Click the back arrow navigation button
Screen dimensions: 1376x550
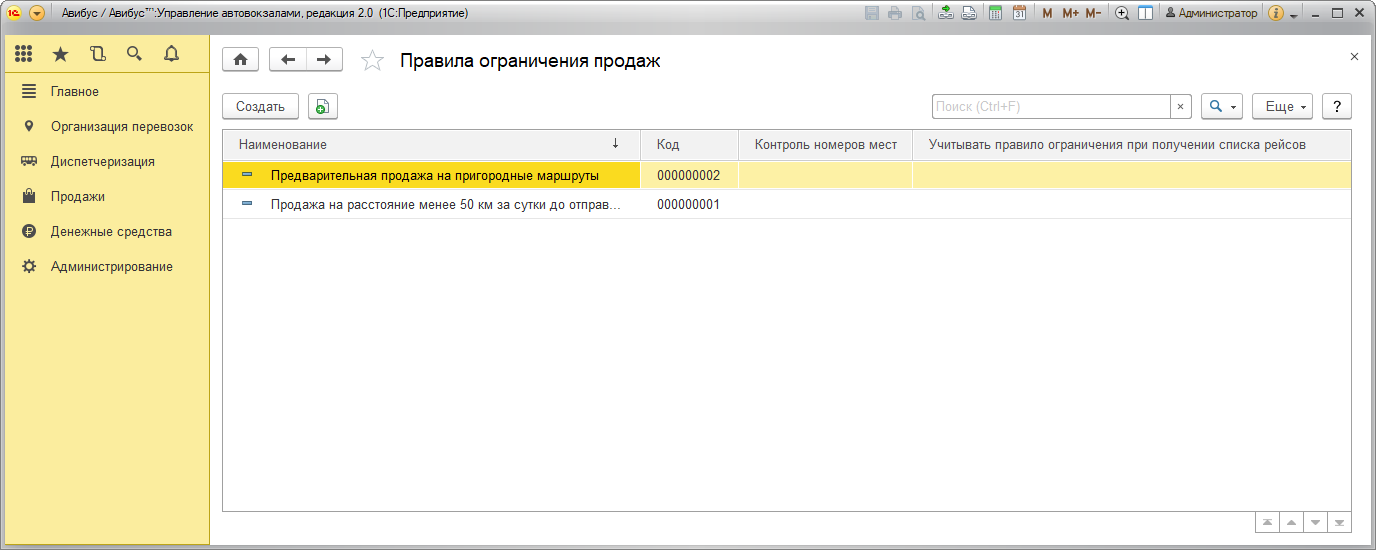288,60
